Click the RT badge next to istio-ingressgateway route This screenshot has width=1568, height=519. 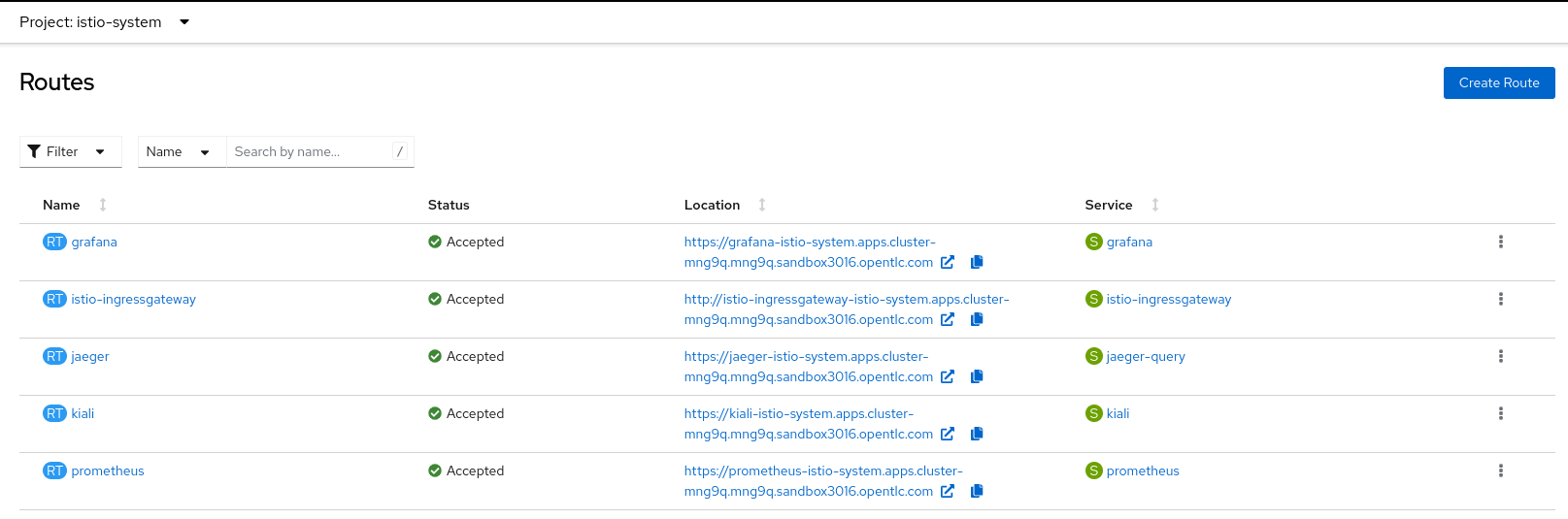pos(54,299)
